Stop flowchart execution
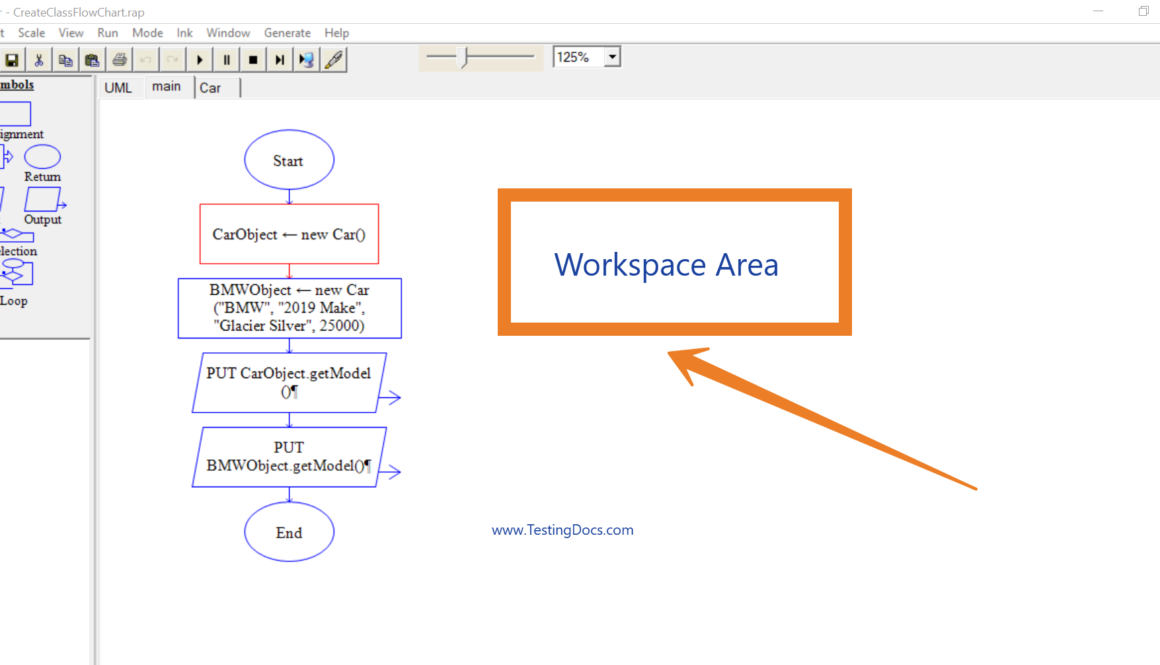1160x665 pixels. click(x=253, y=60)
